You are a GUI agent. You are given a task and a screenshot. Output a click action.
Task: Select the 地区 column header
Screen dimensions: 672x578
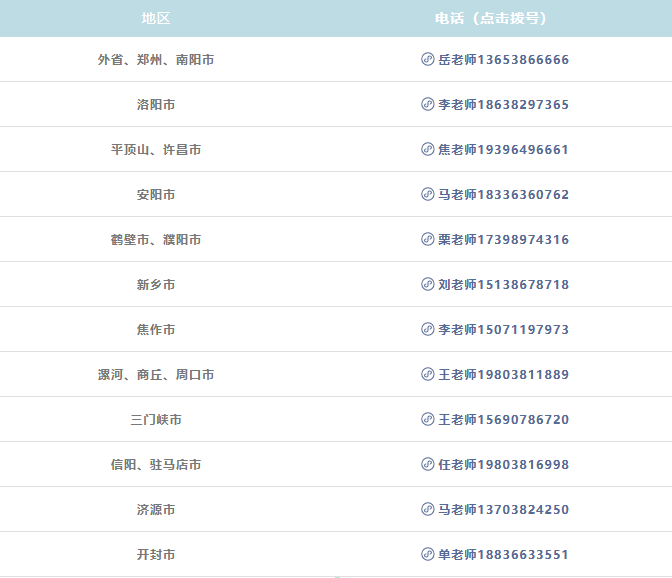coord(156,18)
